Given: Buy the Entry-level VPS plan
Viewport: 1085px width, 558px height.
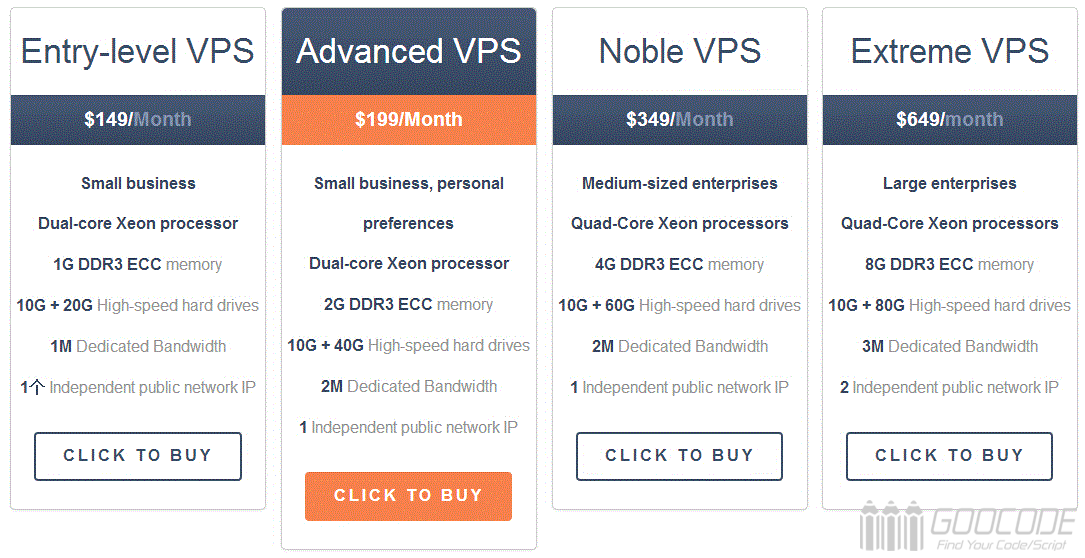Looking at the screenshot, I should pyautogui.click(x=138, y=456).
